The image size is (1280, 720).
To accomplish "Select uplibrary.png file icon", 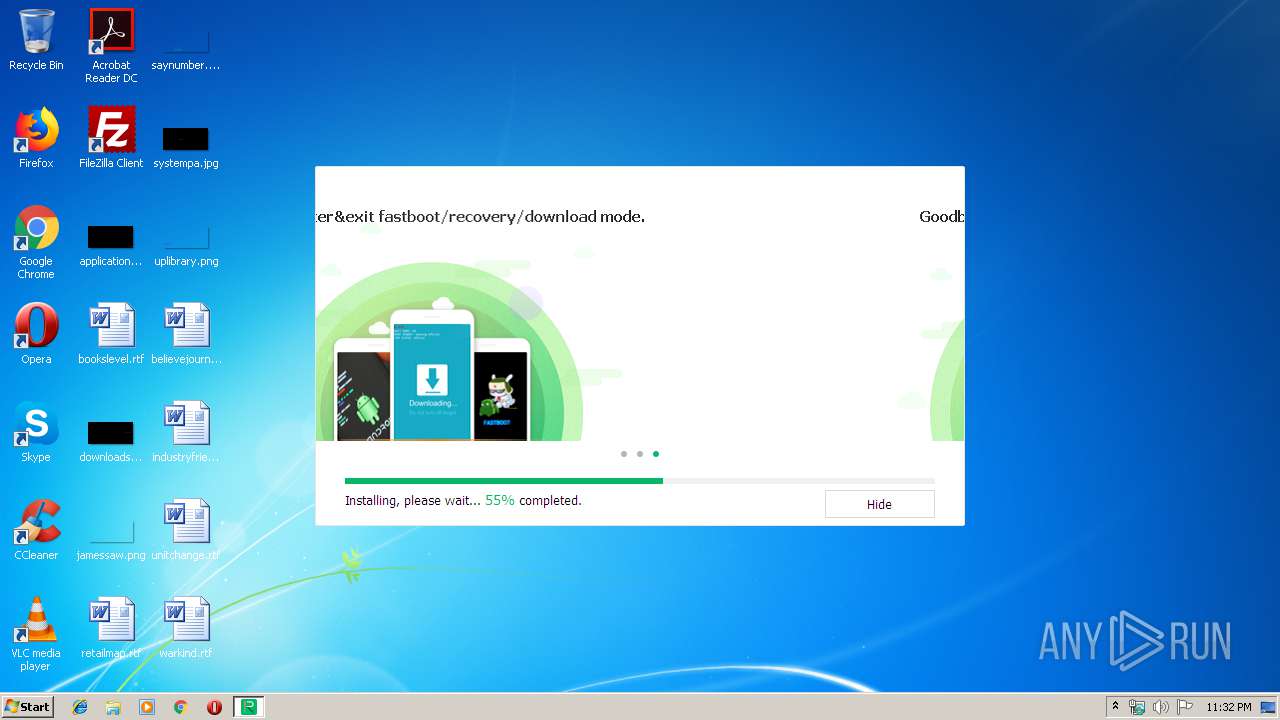I will 186,244.
